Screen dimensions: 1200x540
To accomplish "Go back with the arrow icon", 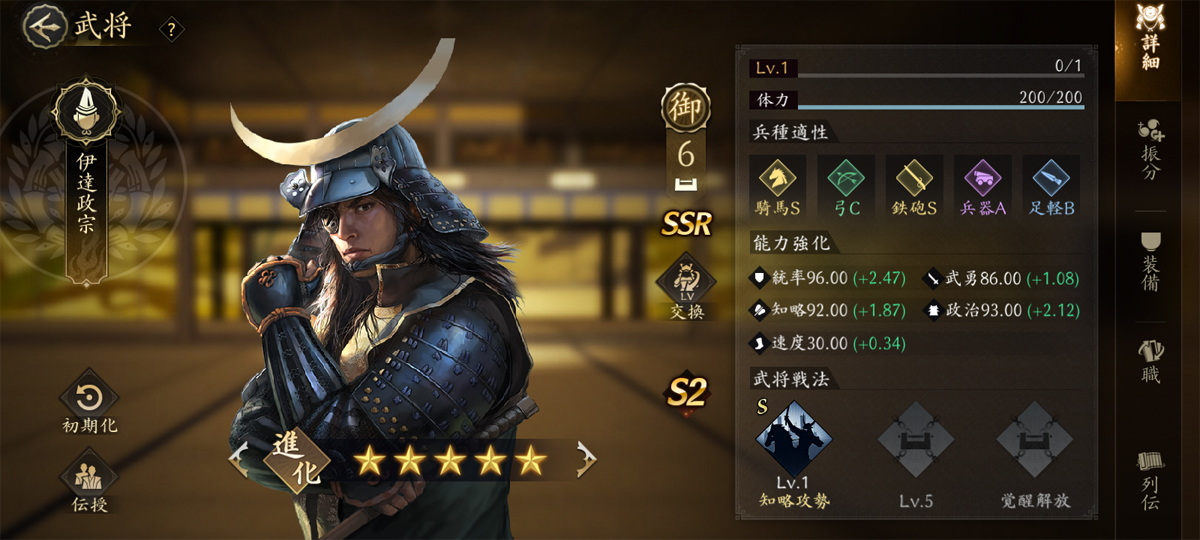I will point(43,27).
